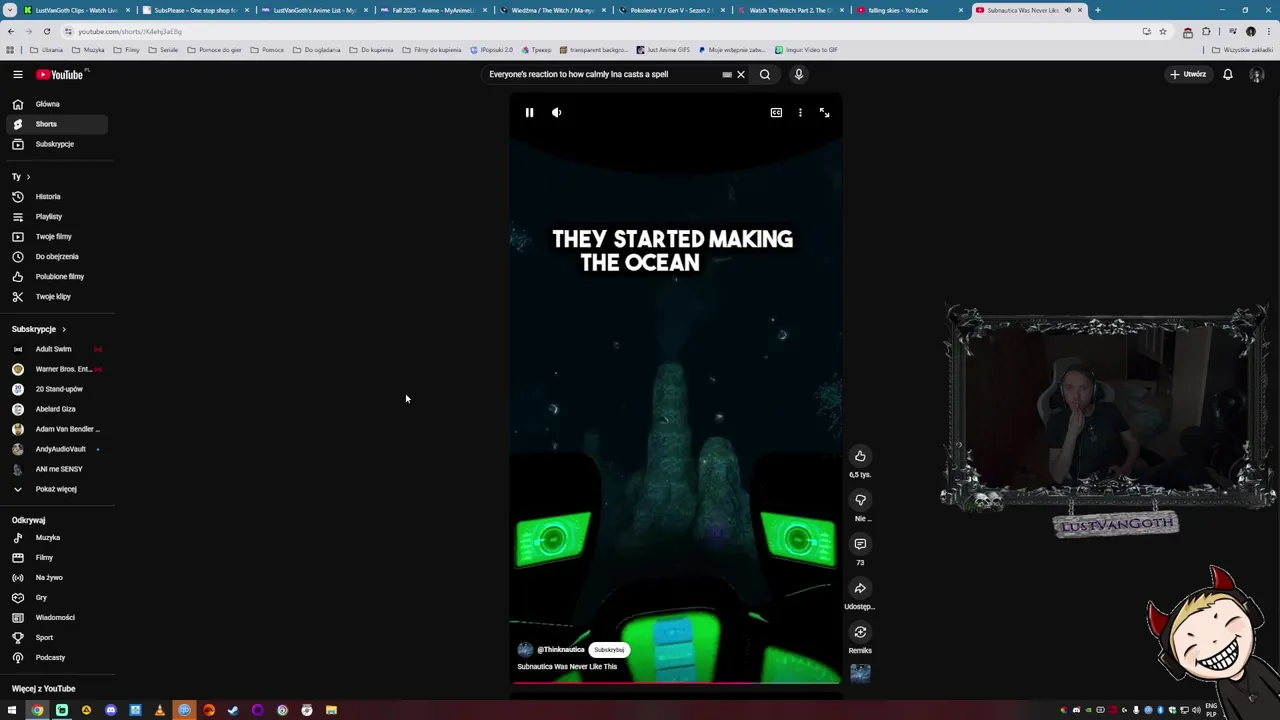Switch to the SubsPlease browser tab
Viewport: 1280px width, 720px height.
[x=195, y=10]
